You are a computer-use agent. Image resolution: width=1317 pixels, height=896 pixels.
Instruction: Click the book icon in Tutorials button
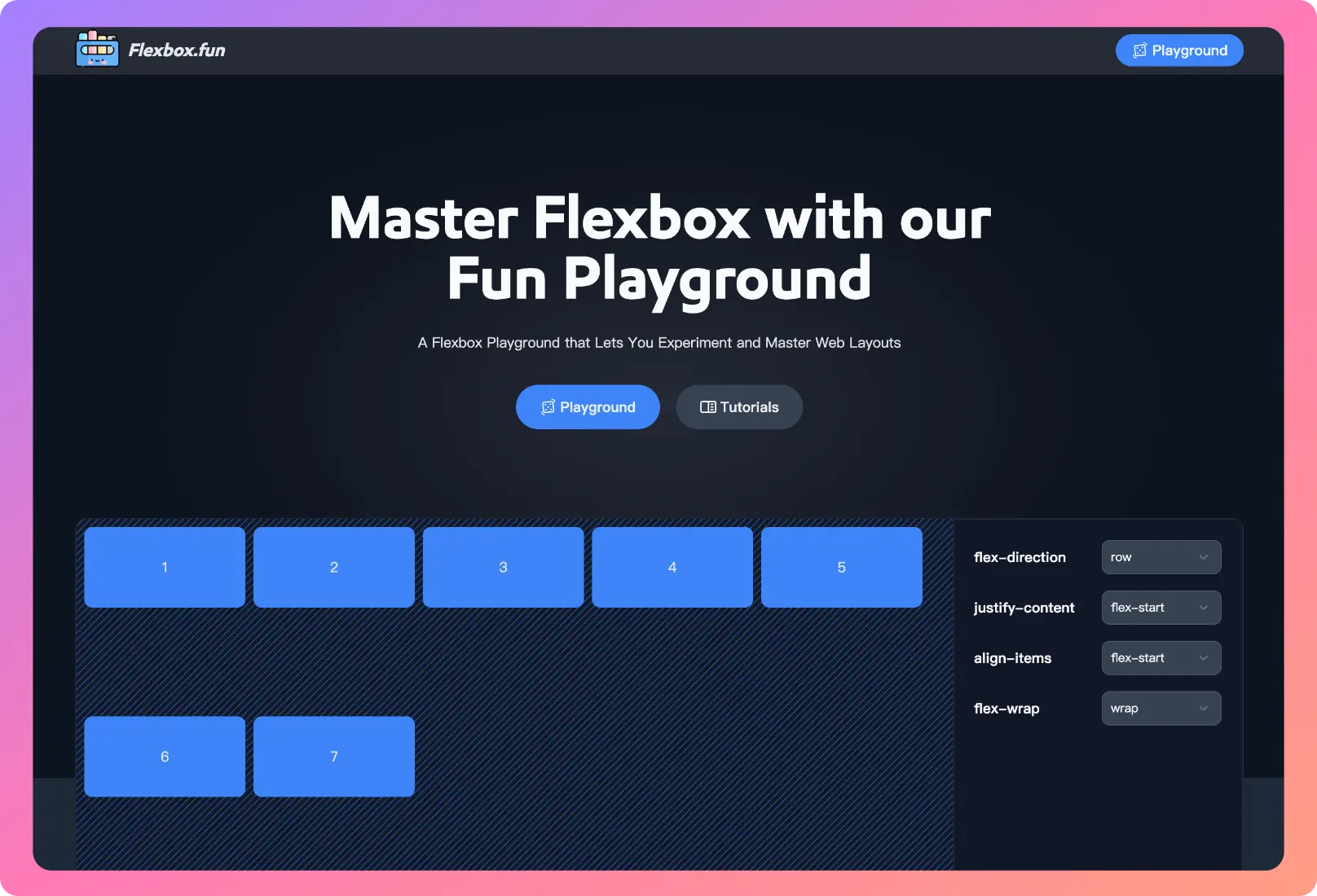point(707,407)
